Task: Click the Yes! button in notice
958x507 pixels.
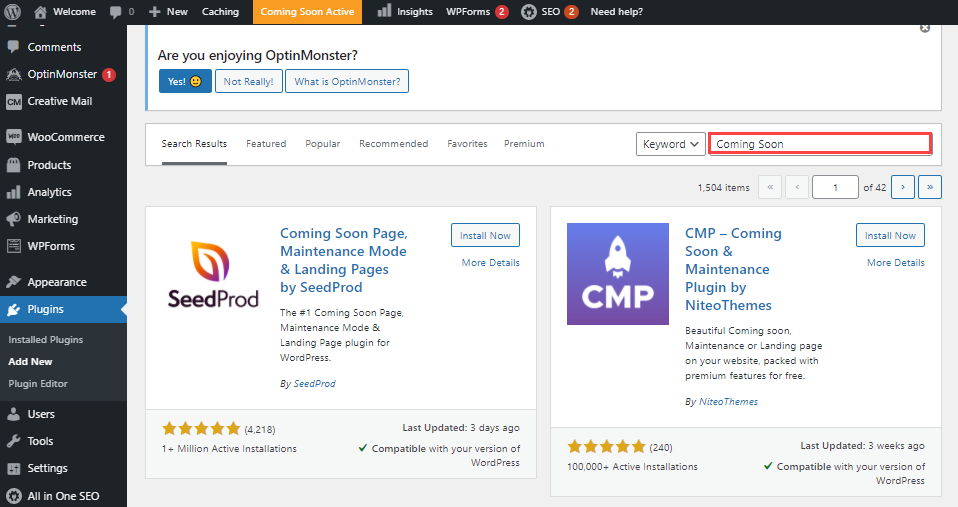Action: point(185,81)
